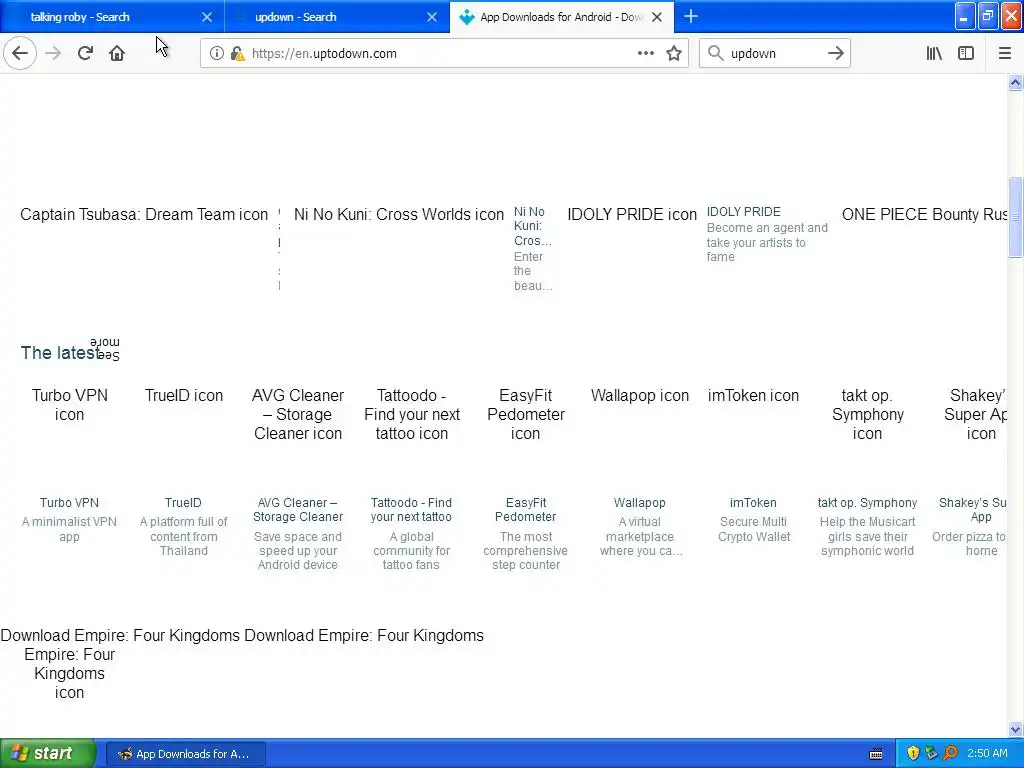Switch to the 'talking roby - Search' tab
The image size is (1024, 768).
pyautogui.click(x=112, y=17)
